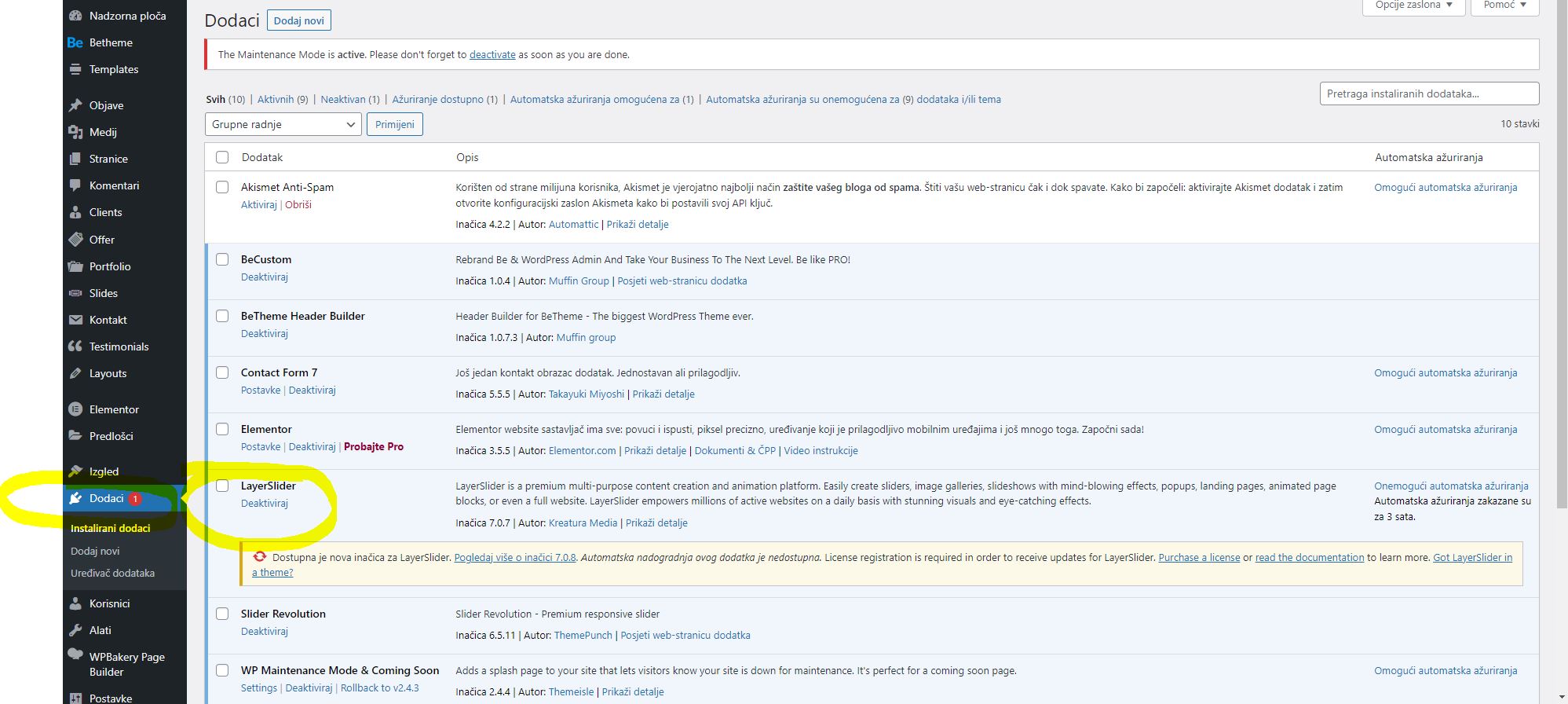1568x704 pixels.
Task: Click the deactivate maintenance mode link
Action: (x=492, y=54)
